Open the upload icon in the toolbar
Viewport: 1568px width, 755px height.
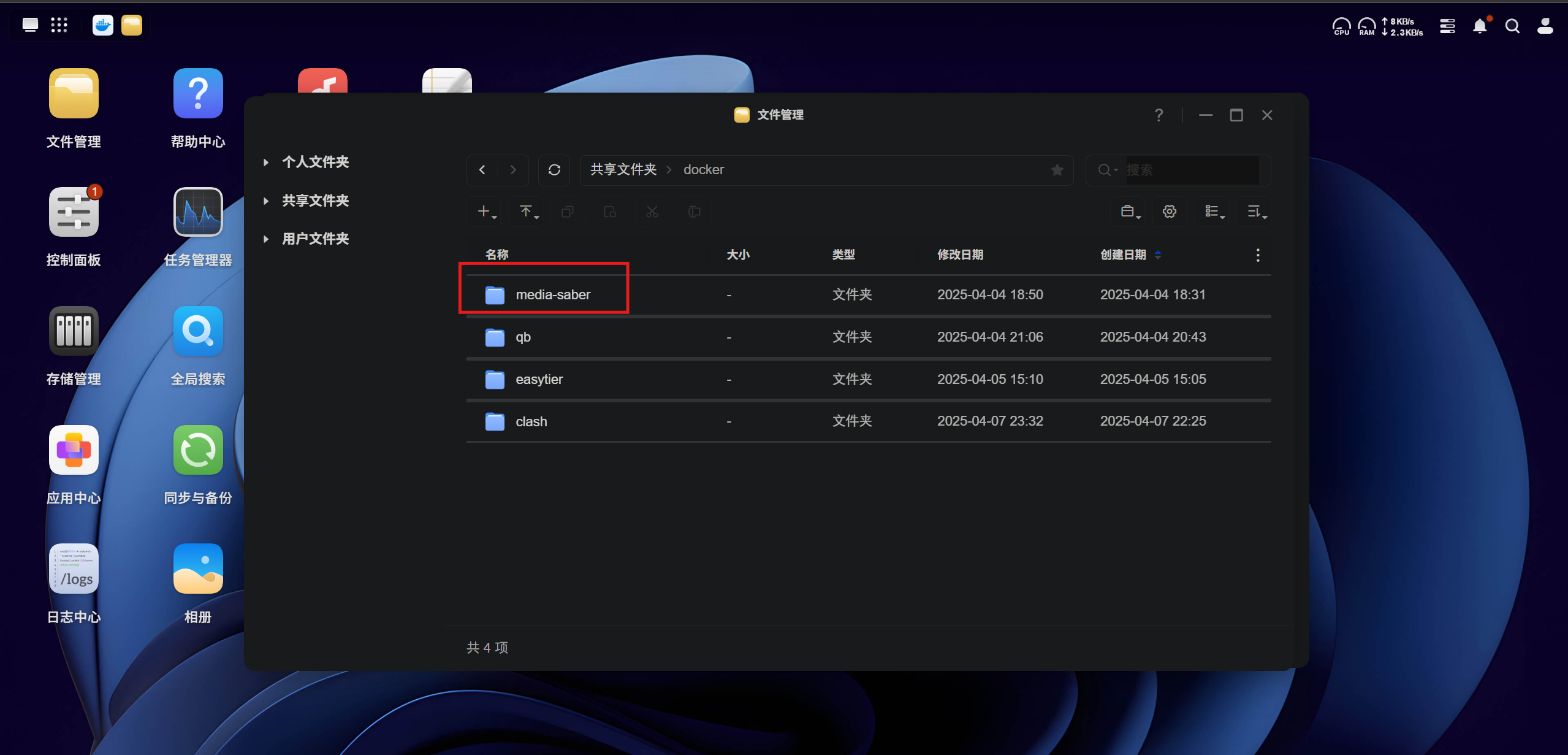[526, 212]
